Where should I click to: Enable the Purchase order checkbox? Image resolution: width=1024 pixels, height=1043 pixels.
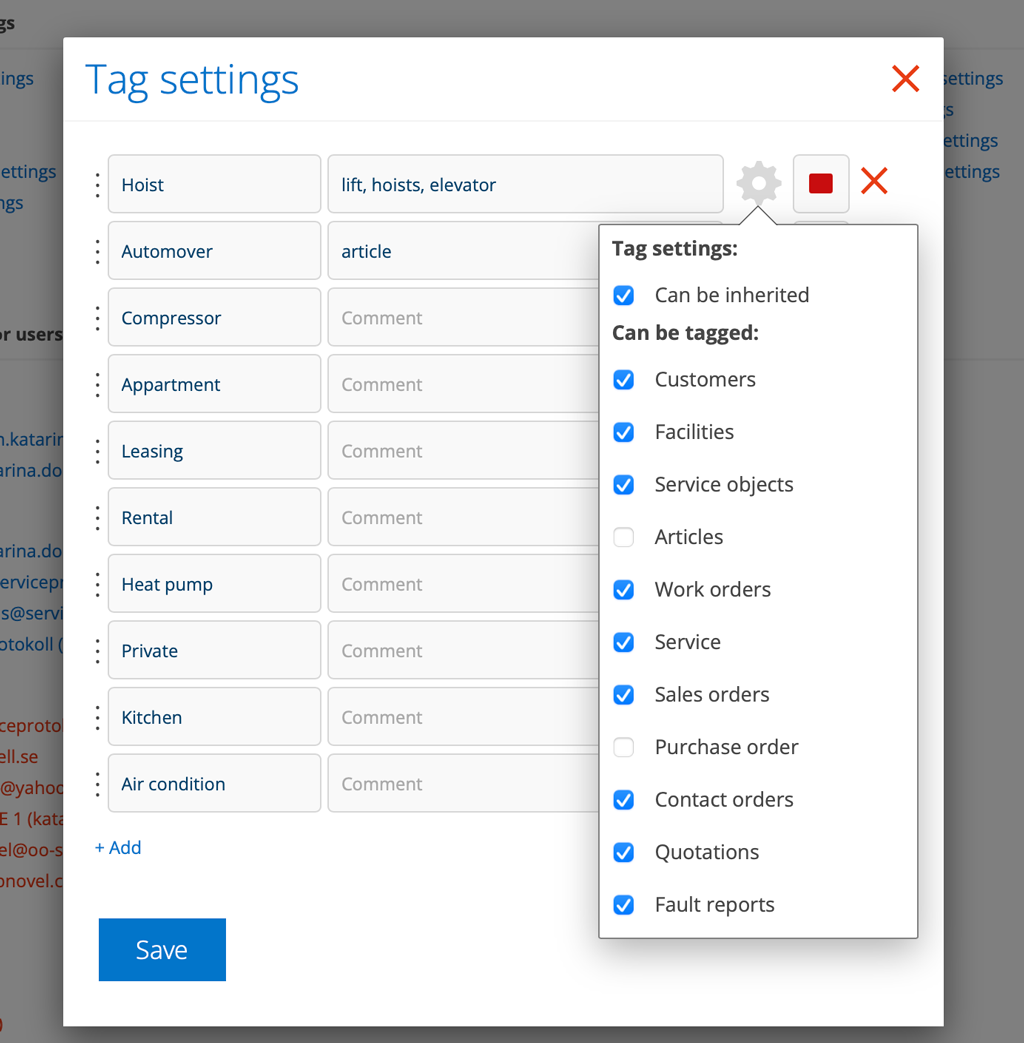624,747
